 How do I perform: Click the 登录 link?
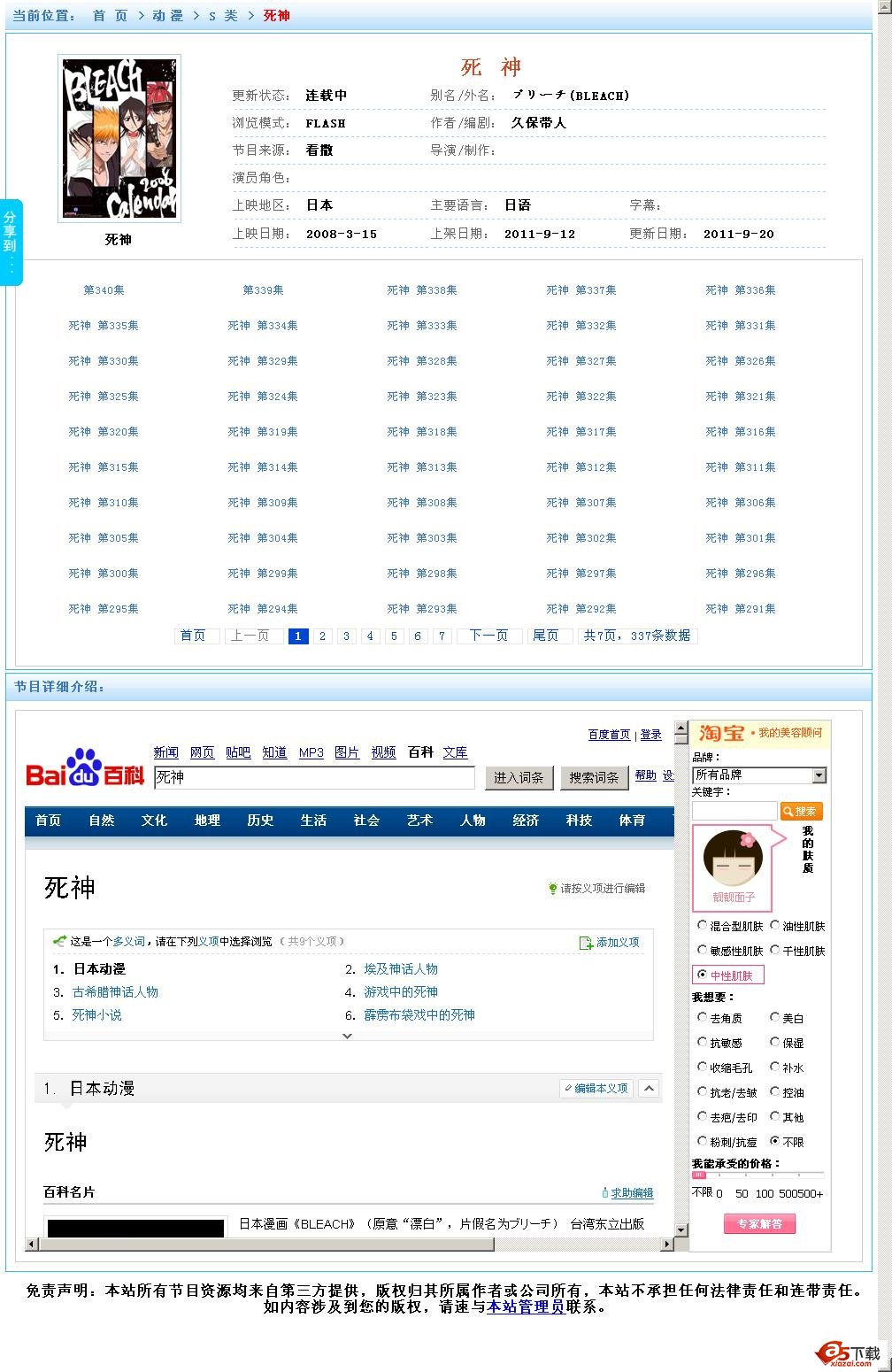(x=651, y=735)
